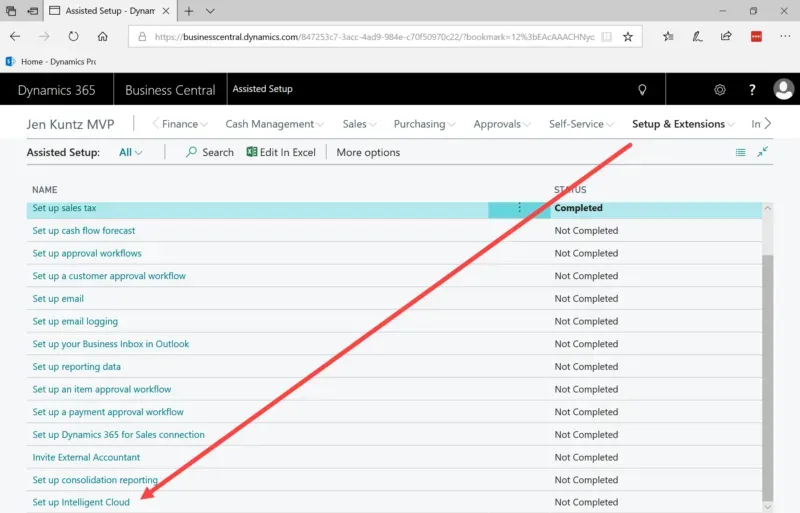The image size is (800, 513).
Task: Click the collapse page arrows icon
Action: 763,152
